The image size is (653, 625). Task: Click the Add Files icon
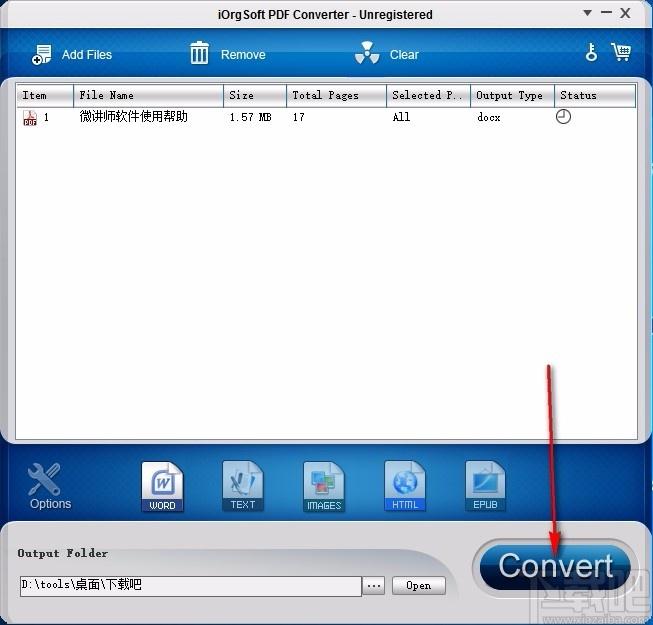coord(42,55)
